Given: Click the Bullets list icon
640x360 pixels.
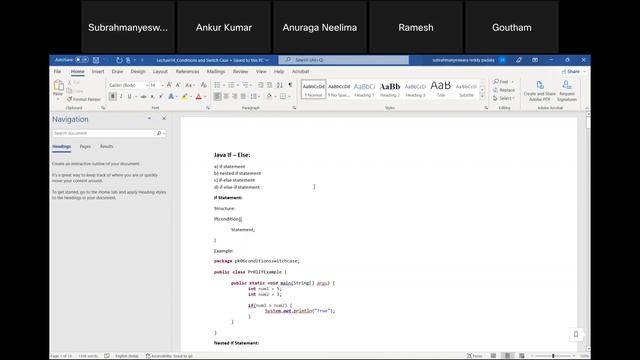Looking at the screenshot, I should [x=217, y=85].
